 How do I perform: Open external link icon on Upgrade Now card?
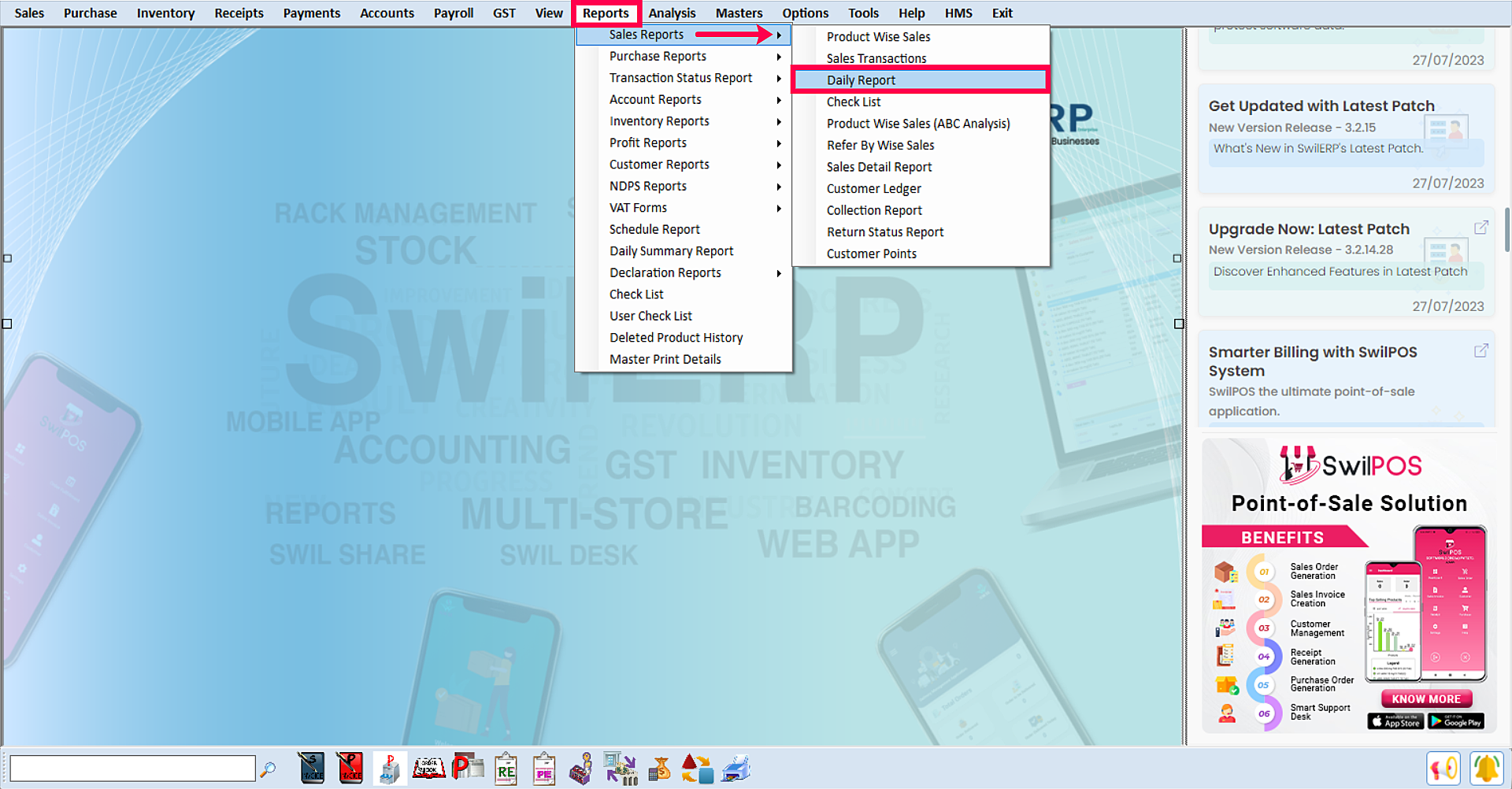(x=1480, y=228)
